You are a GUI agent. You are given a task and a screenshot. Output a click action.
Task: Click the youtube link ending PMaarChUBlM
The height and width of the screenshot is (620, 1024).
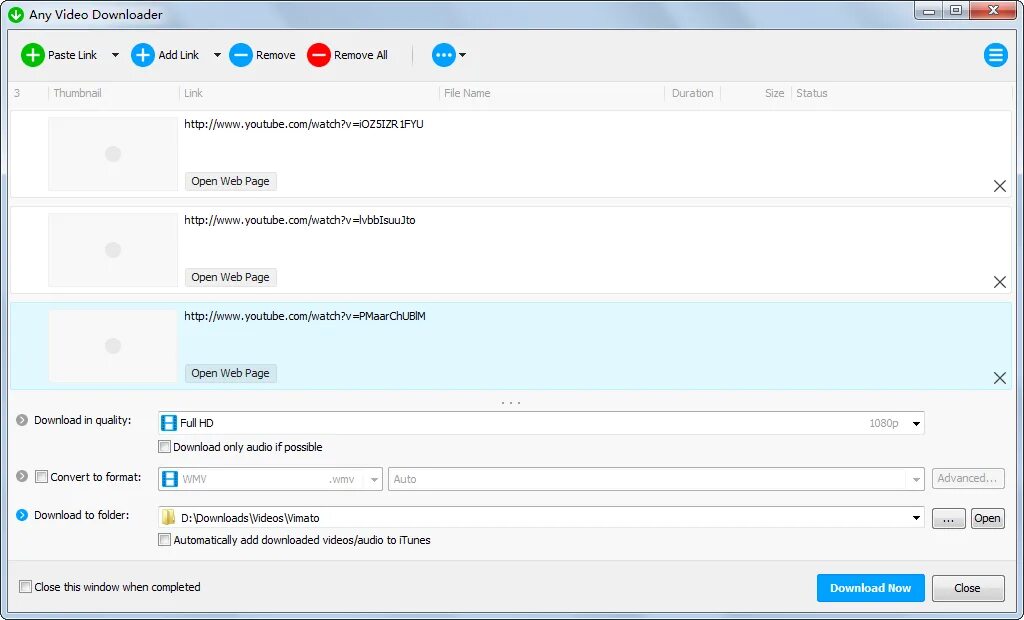305,316
